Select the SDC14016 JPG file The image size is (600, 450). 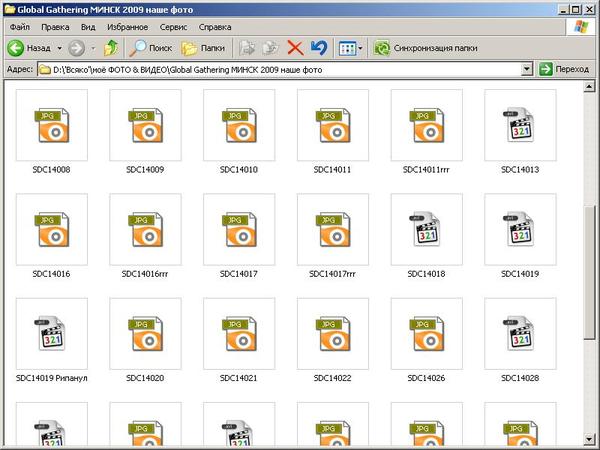(52, 236)
